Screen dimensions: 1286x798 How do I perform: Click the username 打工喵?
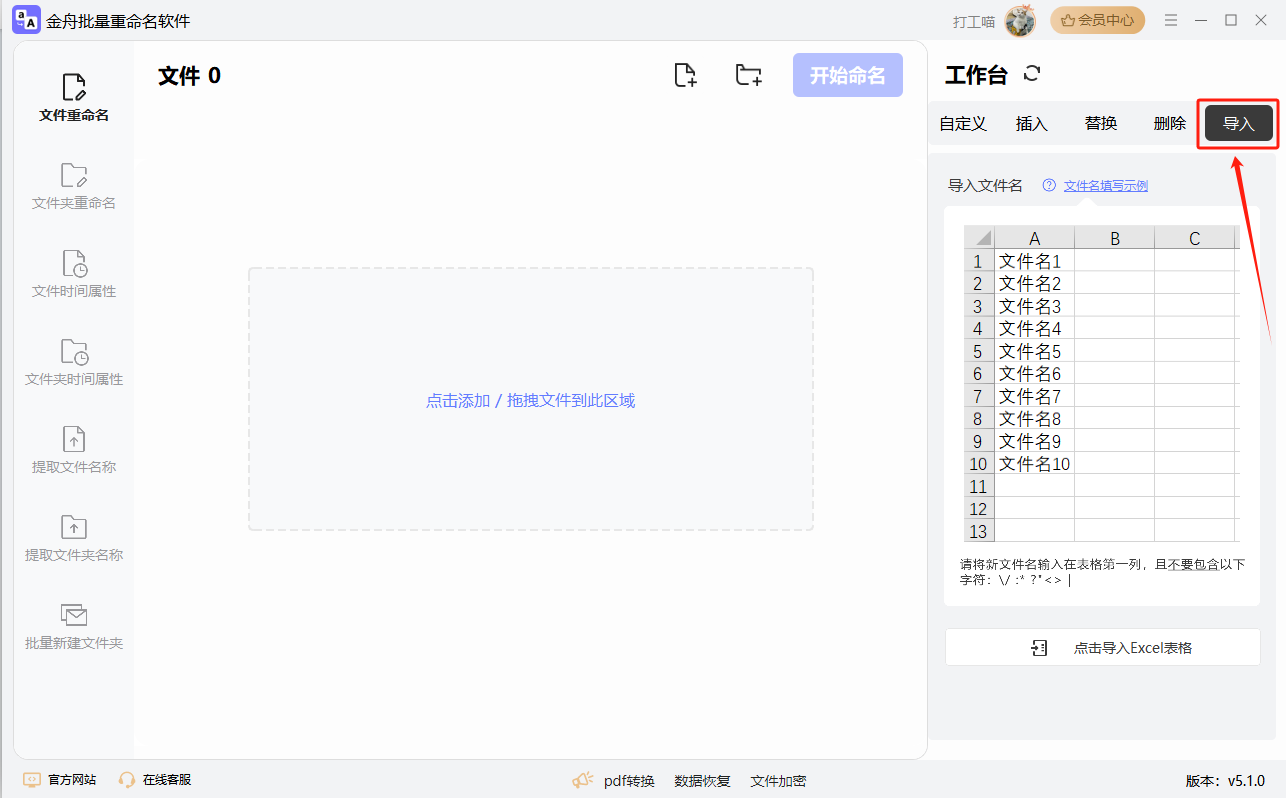974,21
